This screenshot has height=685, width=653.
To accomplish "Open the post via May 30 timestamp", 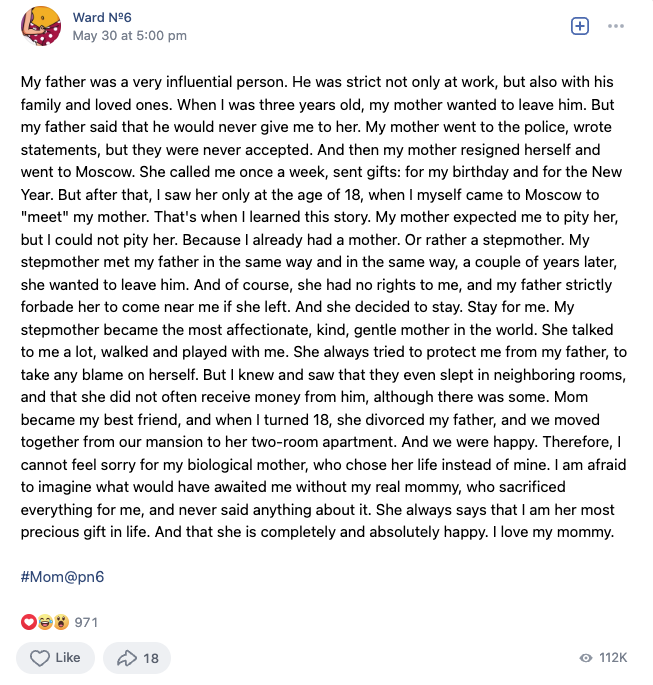I will click(x=129, y=36).
